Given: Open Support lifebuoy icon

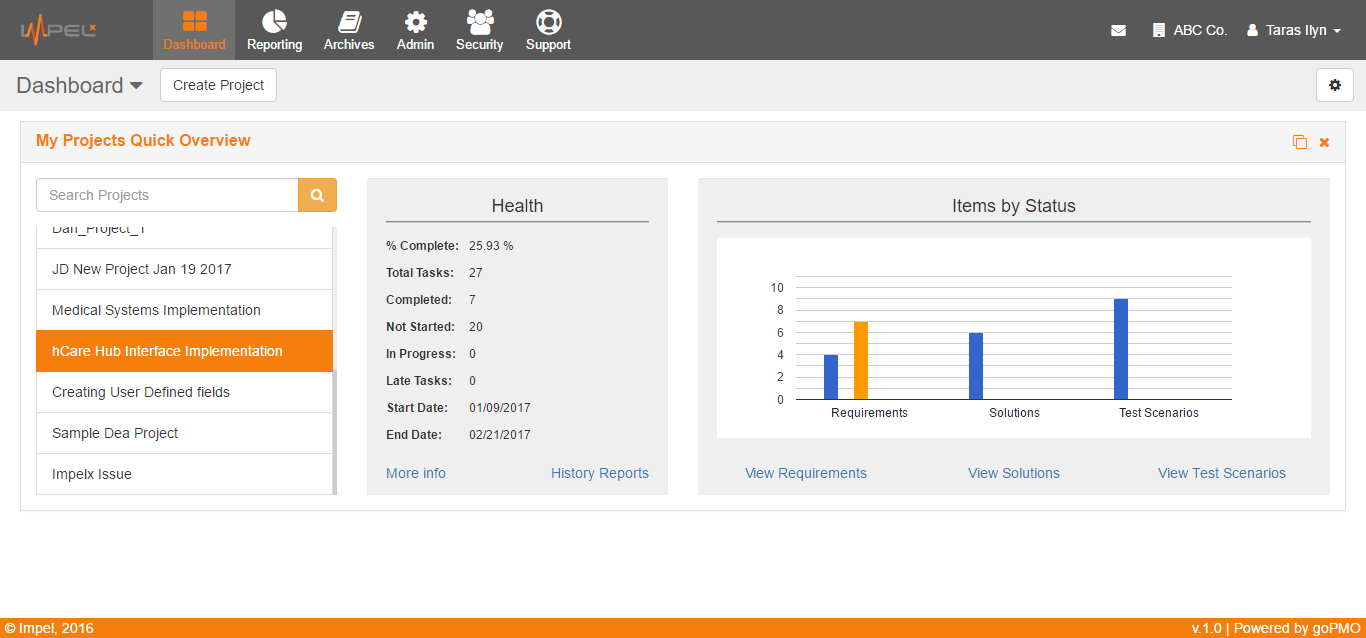Looking at the screenshot, I should click(x=548, y=22).
